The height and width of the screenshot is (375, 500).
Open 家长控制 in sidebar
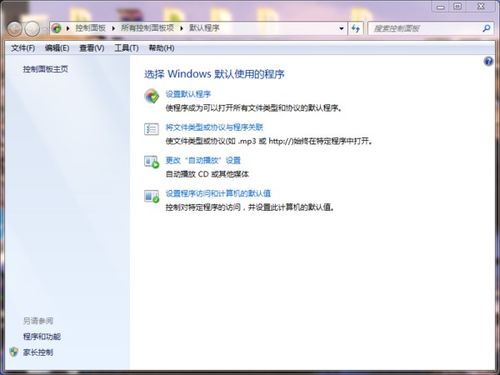coord(38,352)
